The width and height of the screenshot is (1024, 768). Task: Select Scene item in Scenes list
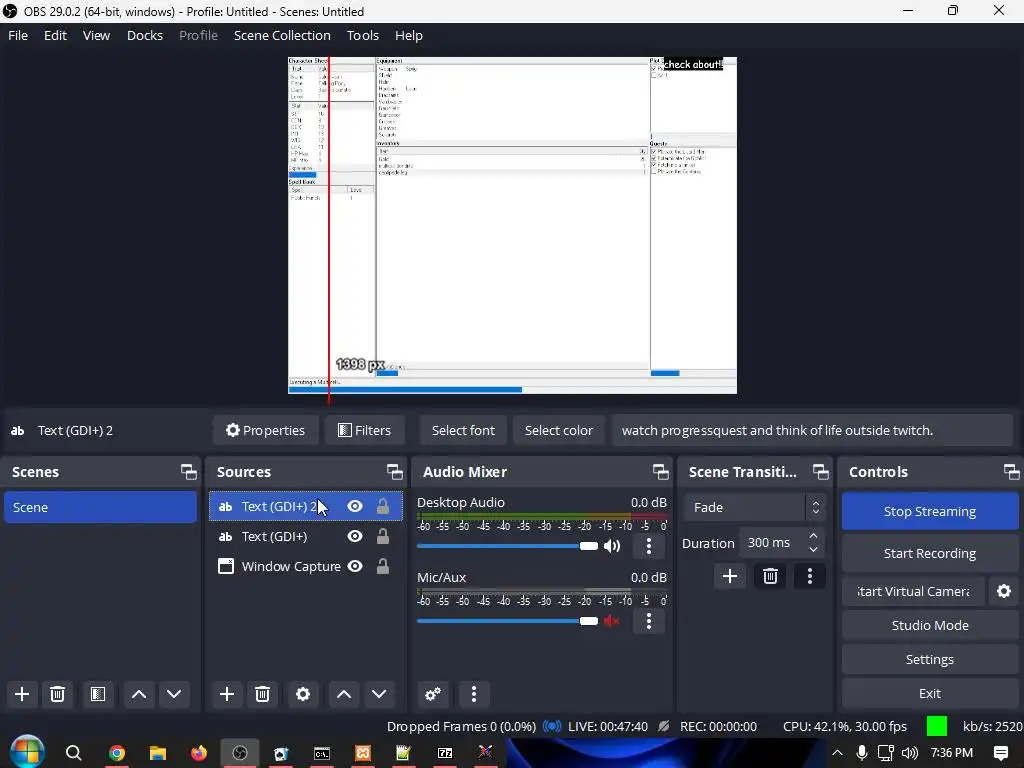[100, 507]
